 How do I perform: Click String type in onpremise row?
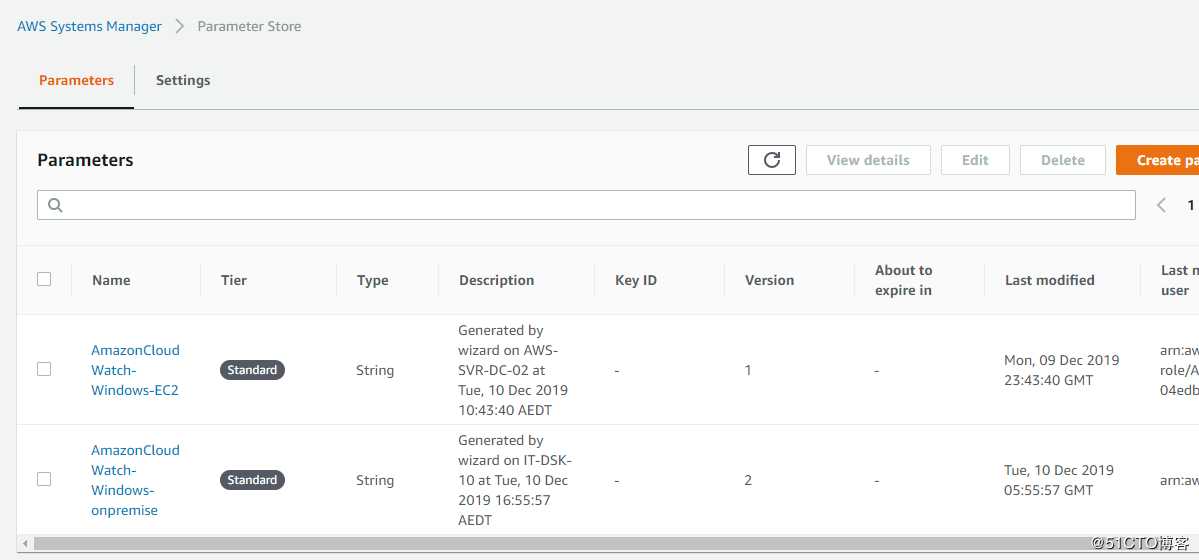click(x=375, y=480)
